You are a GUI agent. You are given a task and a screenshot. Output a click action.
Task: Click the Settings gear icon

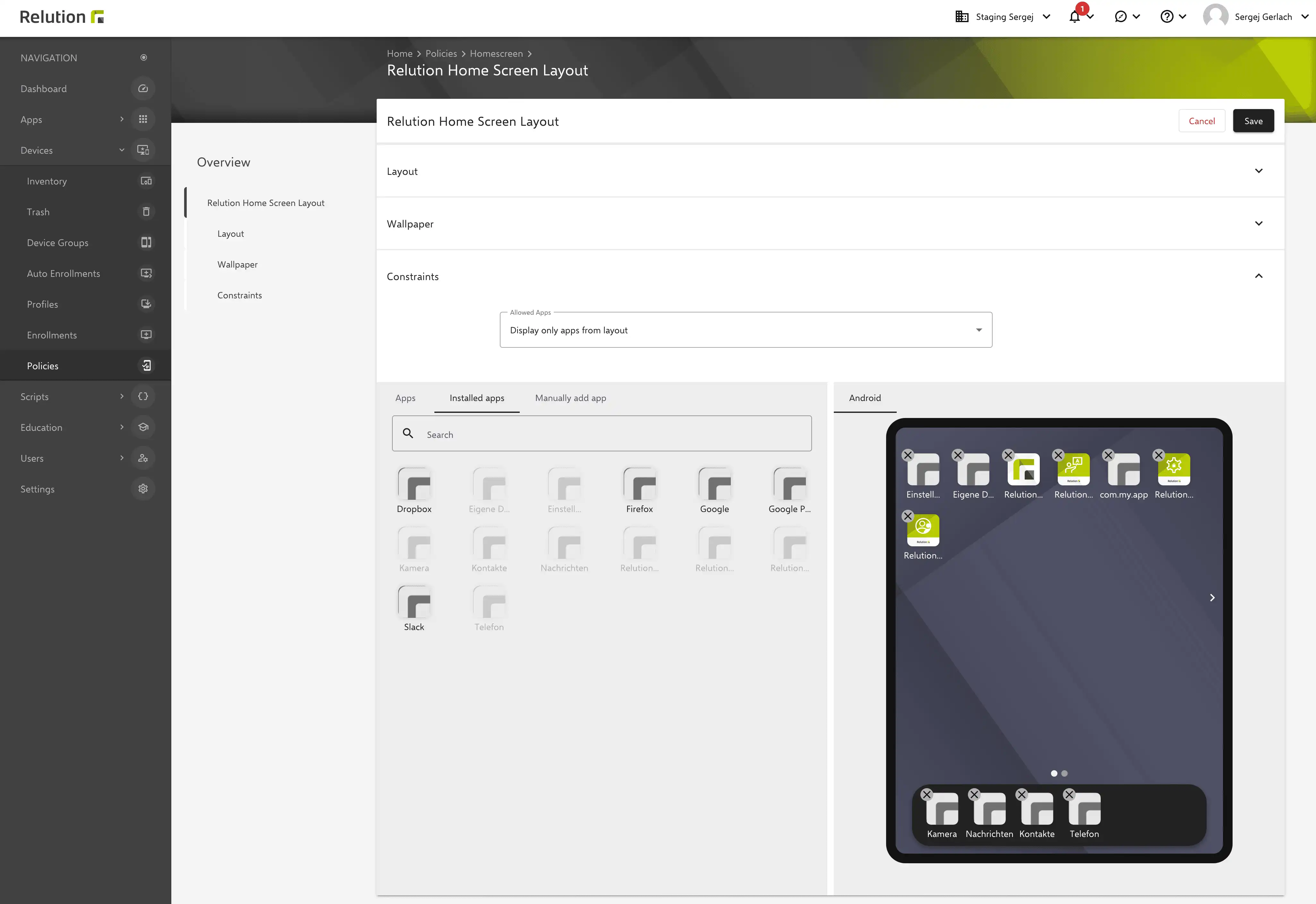click(143, 489)
